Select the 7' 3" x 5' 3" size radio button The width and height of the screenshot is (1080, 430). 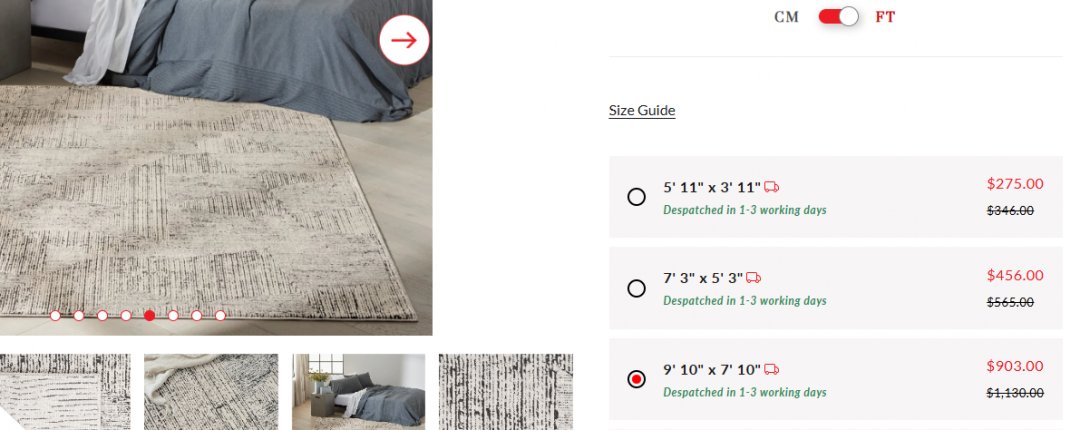636,288
